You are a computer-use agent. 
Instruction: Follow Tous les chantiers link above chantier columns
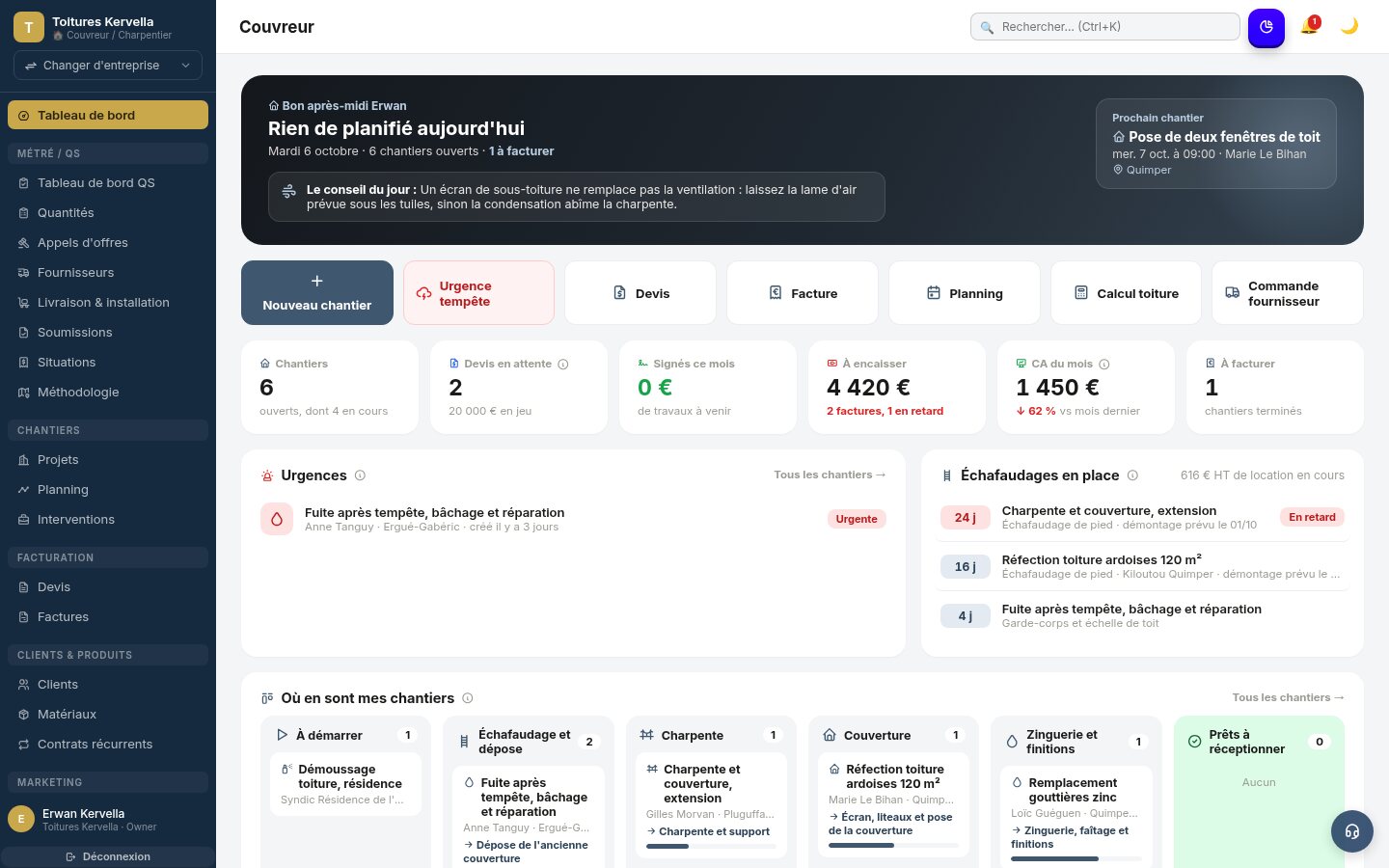(1288, 697)
